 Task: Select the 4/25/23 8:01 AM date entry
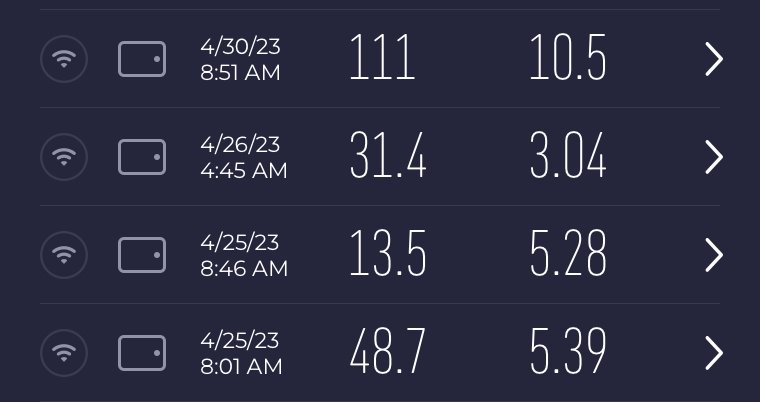240,353
